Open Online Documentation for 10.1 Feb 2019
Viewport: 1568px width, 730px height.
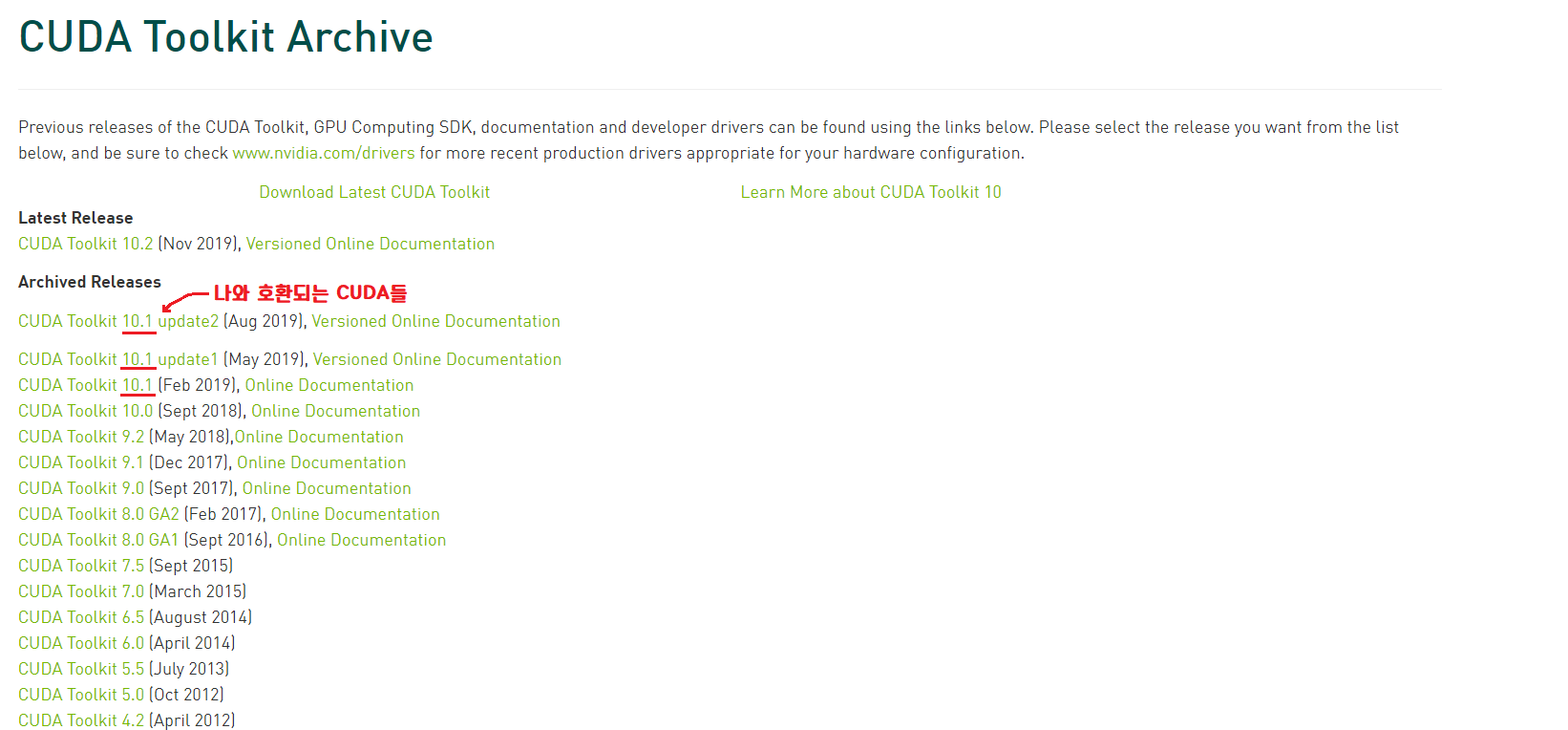coord(329,385)
